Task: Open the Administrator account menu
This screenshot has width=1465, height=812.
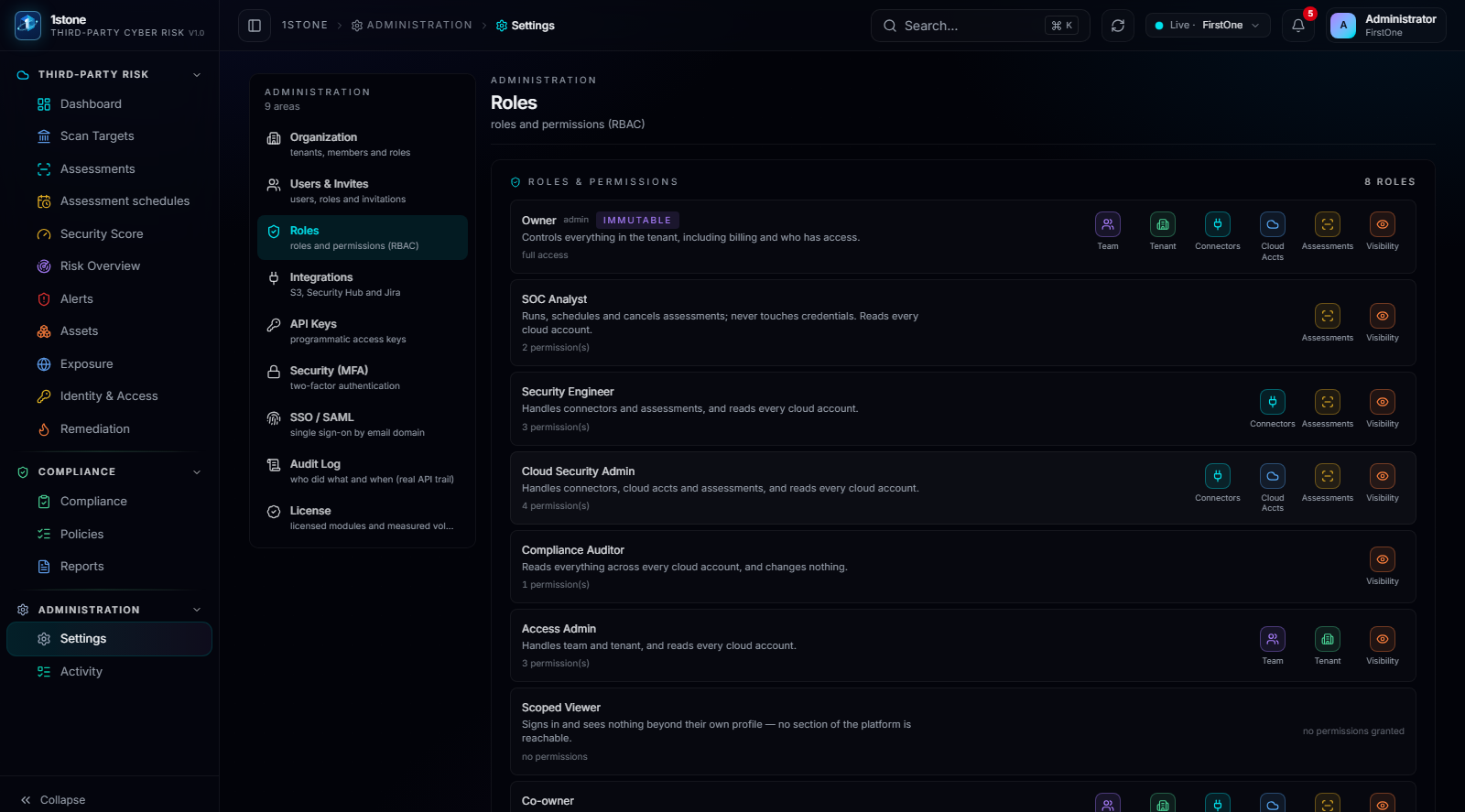Action: pos(1385,26)
